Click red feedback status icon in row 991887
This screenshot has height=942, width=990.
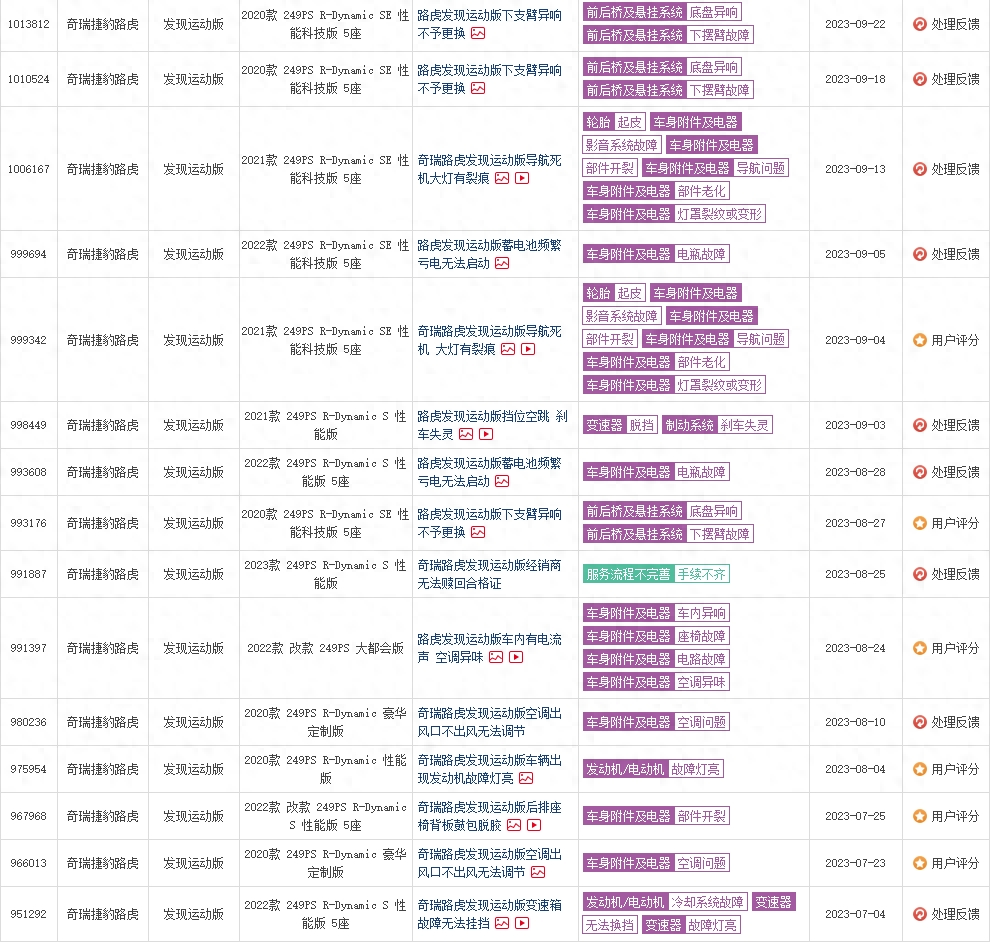coord(920,574)
